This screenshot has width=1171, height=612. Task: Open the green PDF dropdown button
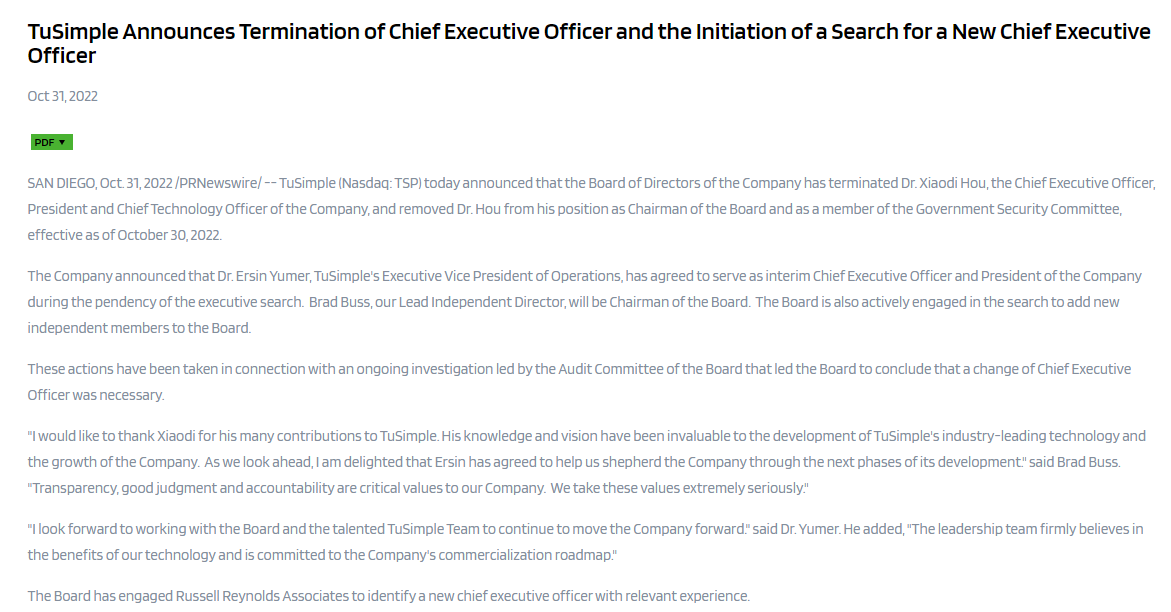pyautogui.click(x=51, y=142)
